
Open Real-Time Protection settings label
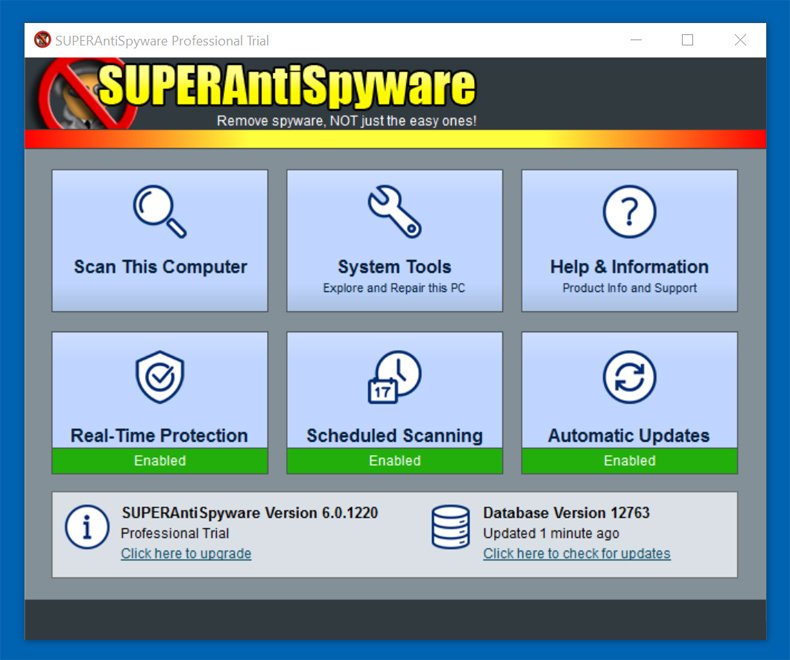click(159, 435)
